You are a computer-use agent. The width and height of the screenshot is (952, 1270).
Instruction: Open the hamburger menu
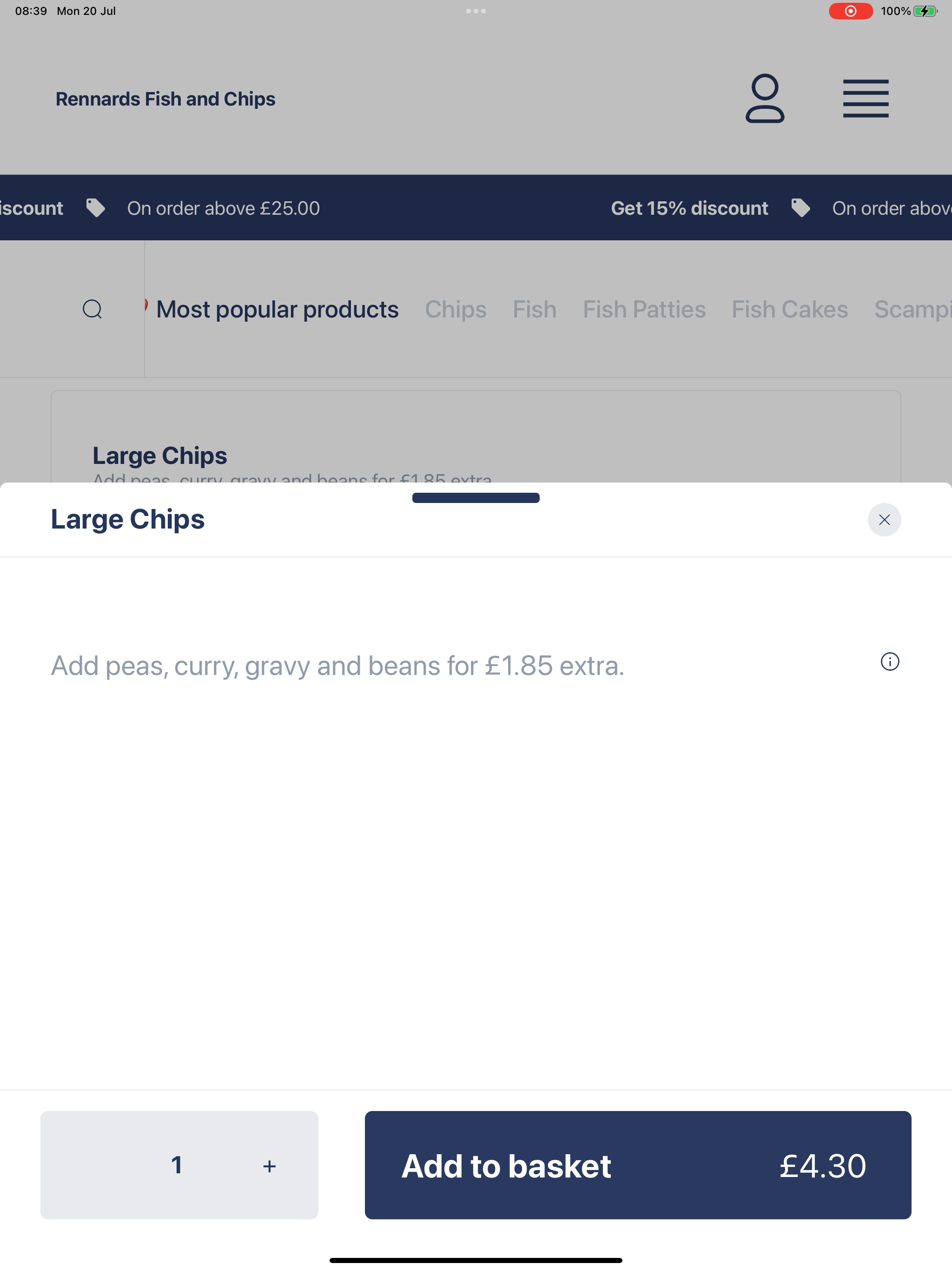click(865, 98)
